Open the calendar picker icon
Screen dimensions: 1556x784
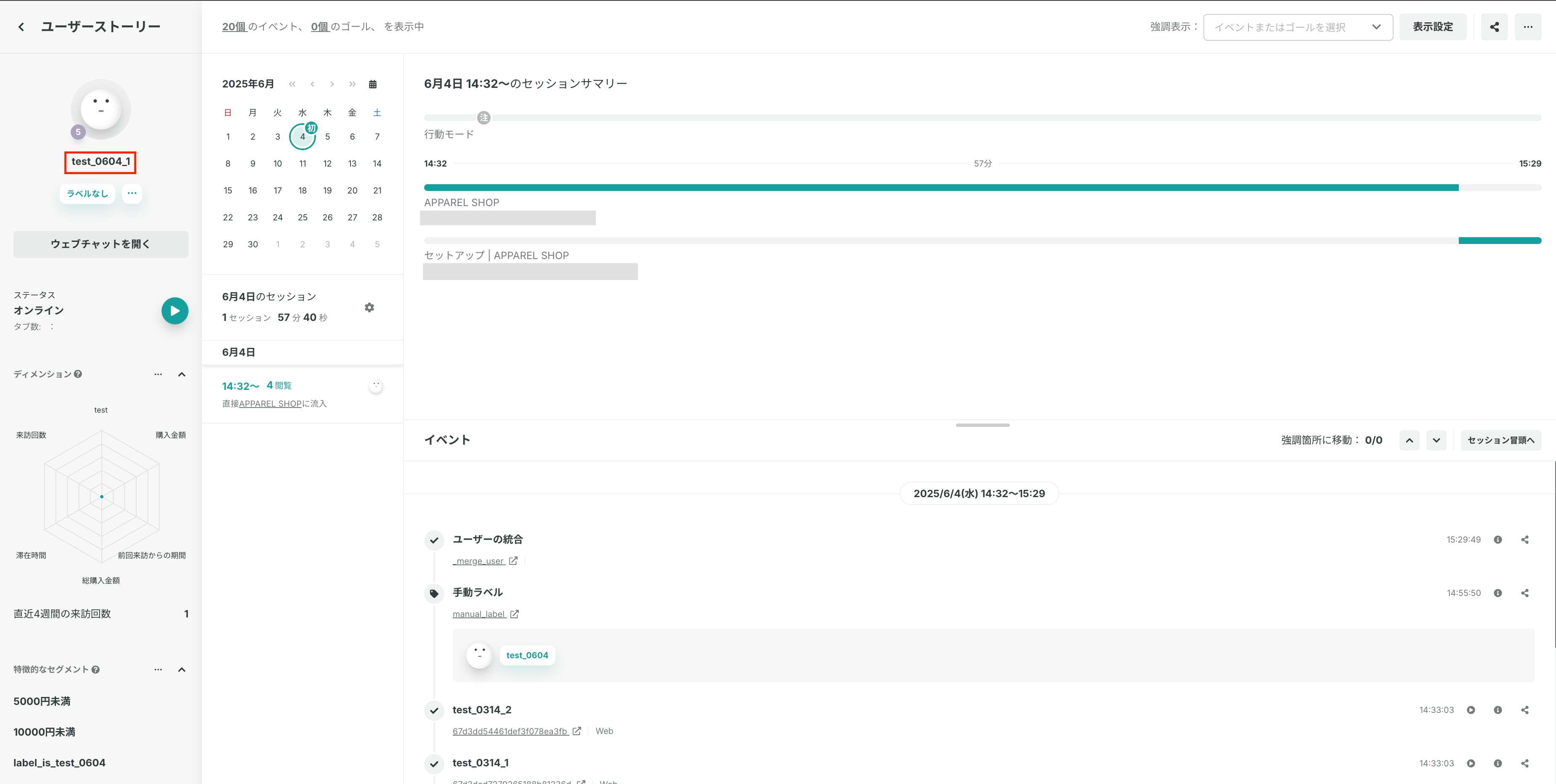pyautogui.click(x=373, y=84)
